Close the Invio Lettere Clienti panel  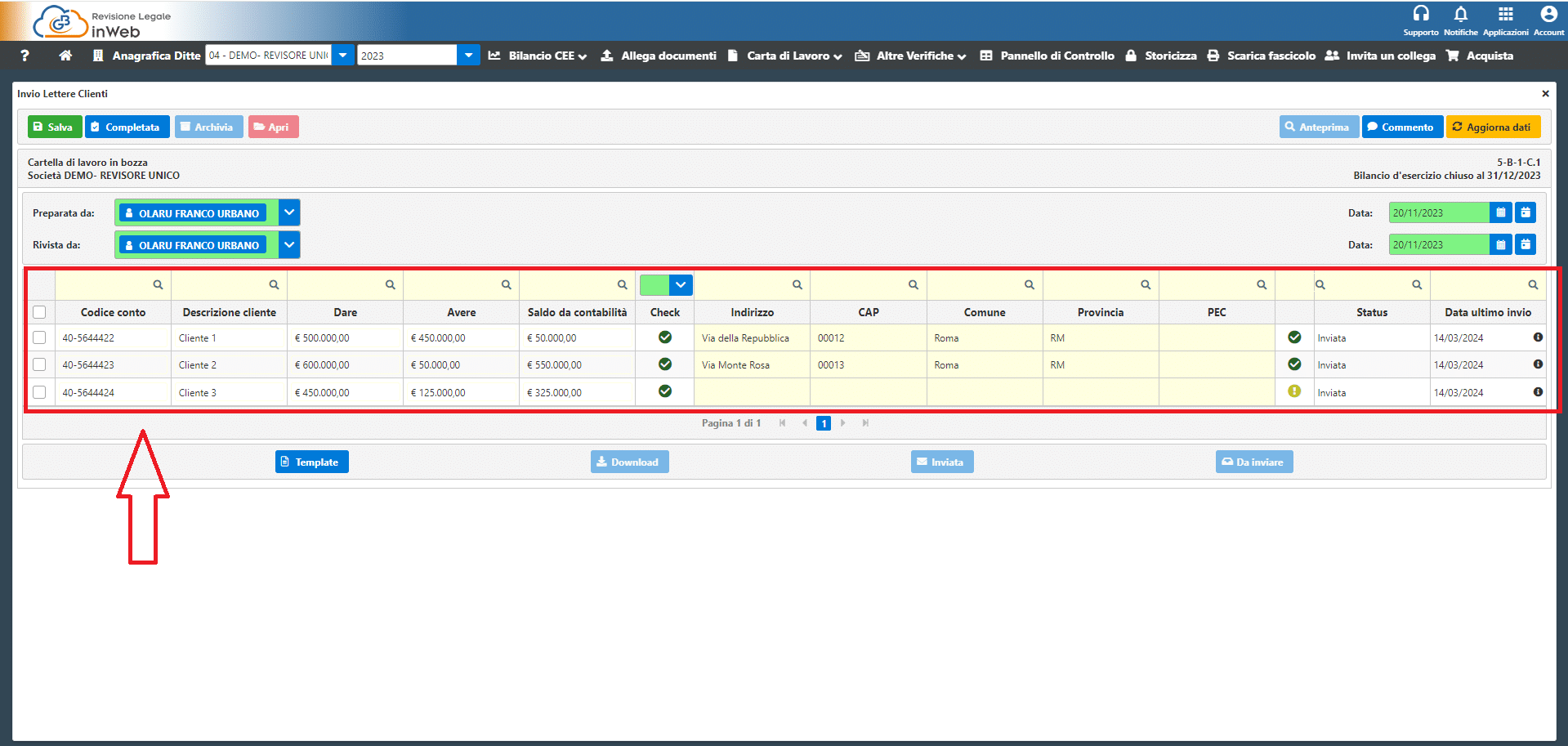[1545, 93]
